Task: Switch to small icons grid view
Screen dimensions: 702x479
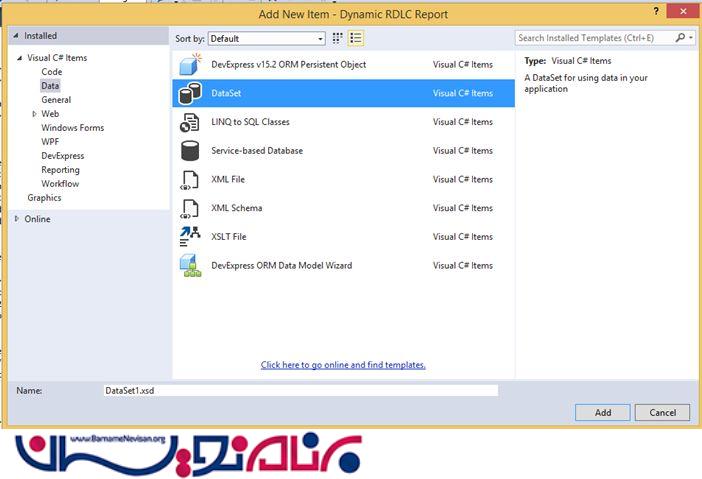Action: point(337,38)
